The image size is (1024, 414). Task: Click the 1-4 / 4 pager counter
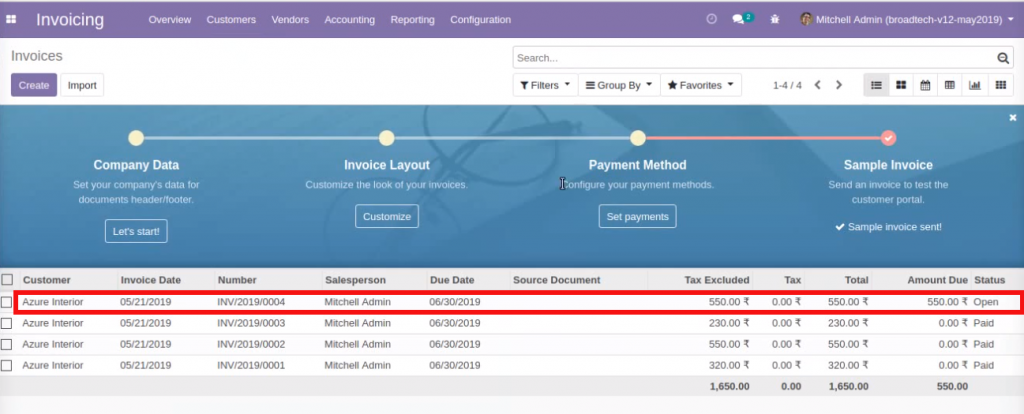787,85
